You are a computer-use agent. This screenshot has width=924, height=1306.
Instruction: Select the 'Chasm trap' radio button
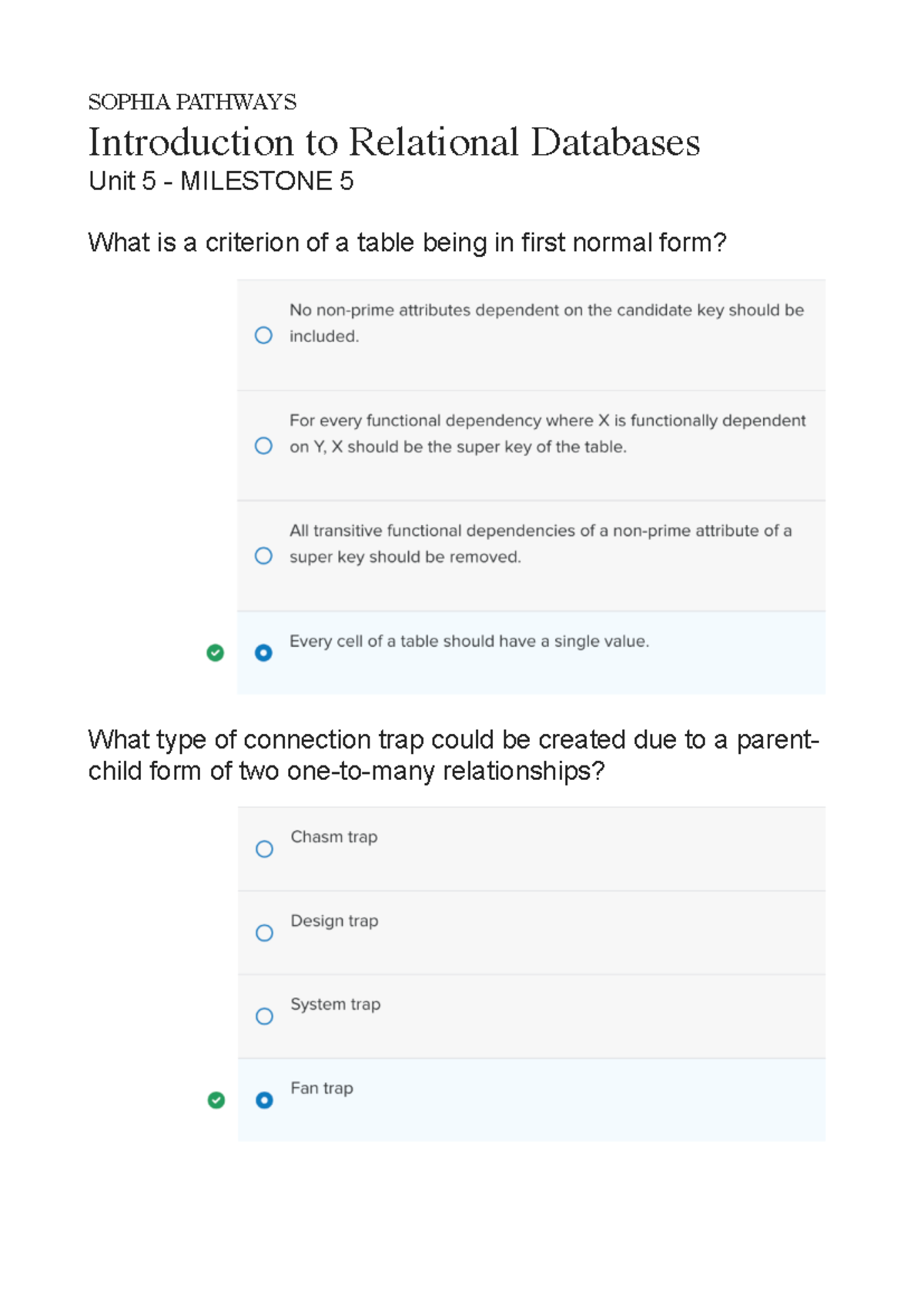point(264,849)
